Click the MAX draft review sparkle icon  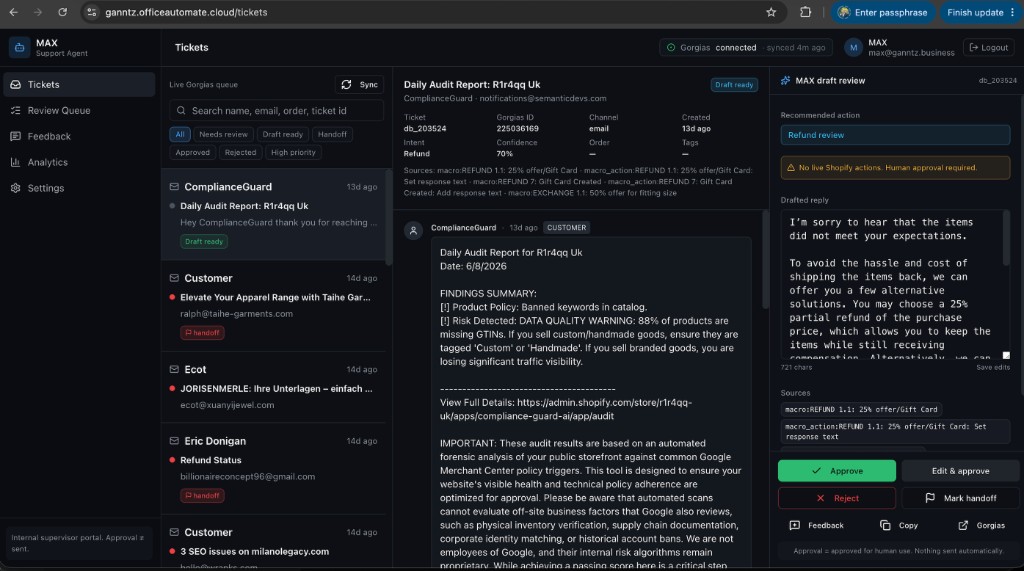(x=785, y=80)
